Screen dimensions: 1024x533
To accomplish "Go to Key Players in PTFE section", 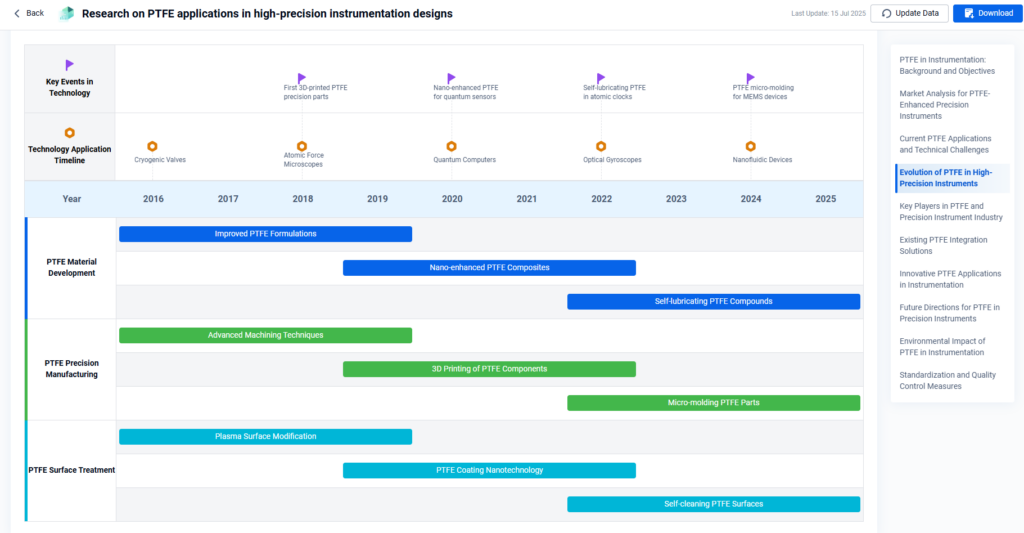I will coord(950,211).
